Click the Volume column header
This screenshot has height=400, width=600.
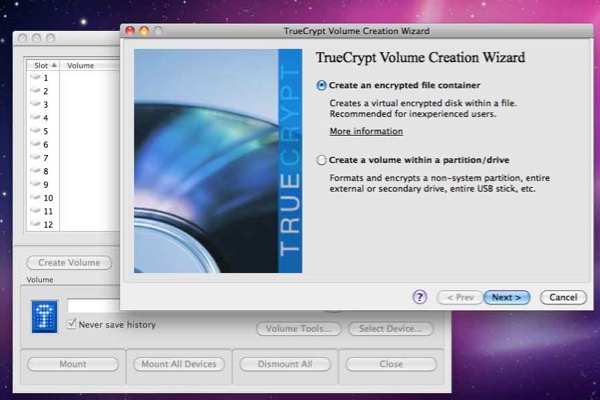tap(90, 65)
